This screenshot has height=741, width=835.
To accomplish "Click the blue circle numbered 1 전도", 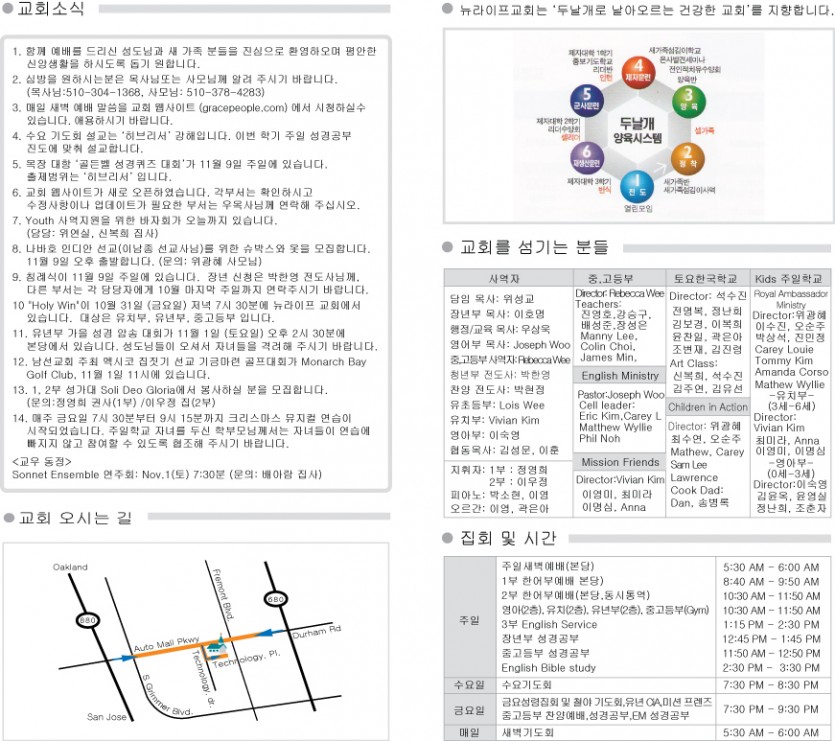I will coord(637,186).
